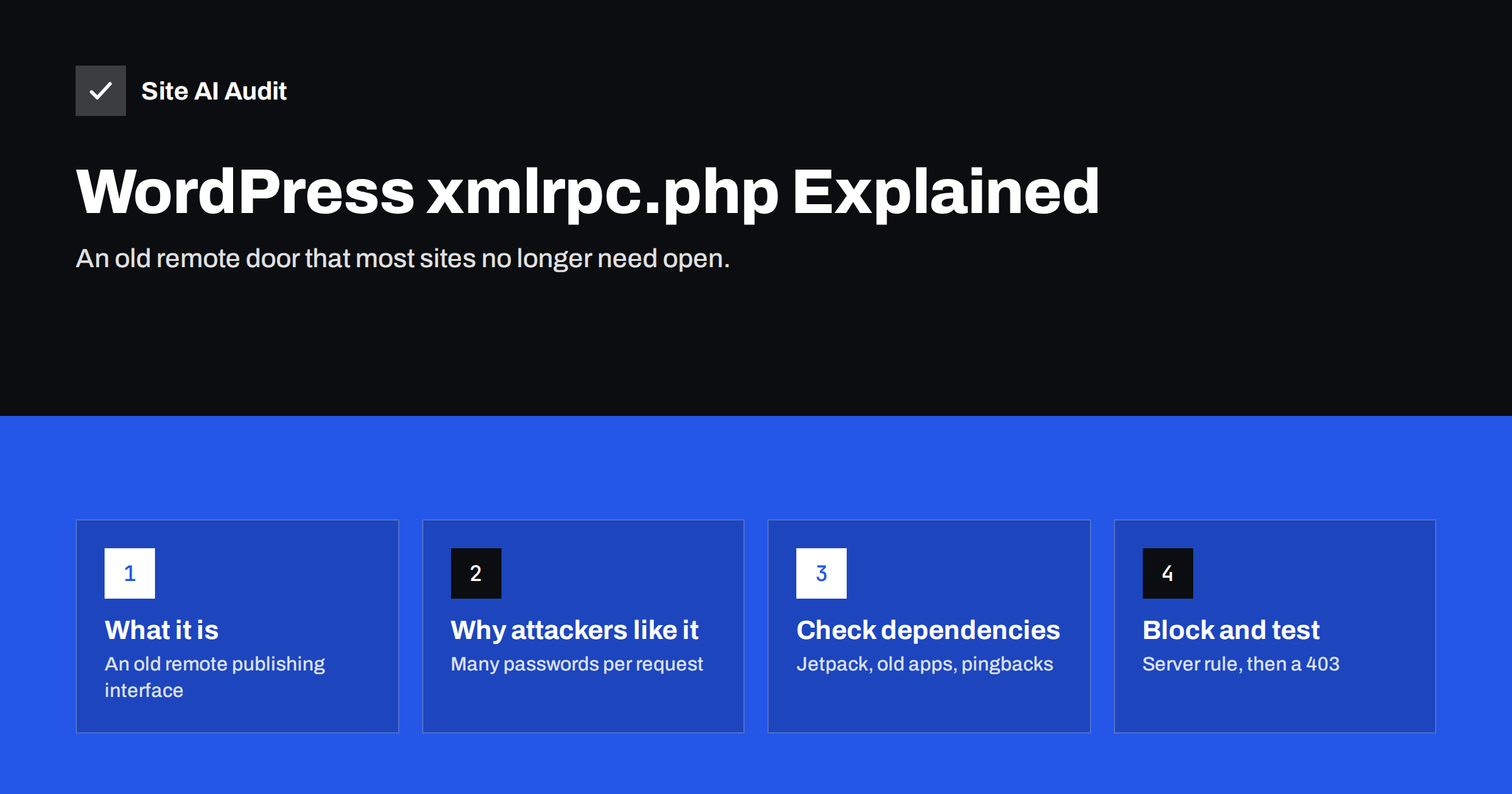Click the subtitle 'An old remote door' text

[403, 258]
